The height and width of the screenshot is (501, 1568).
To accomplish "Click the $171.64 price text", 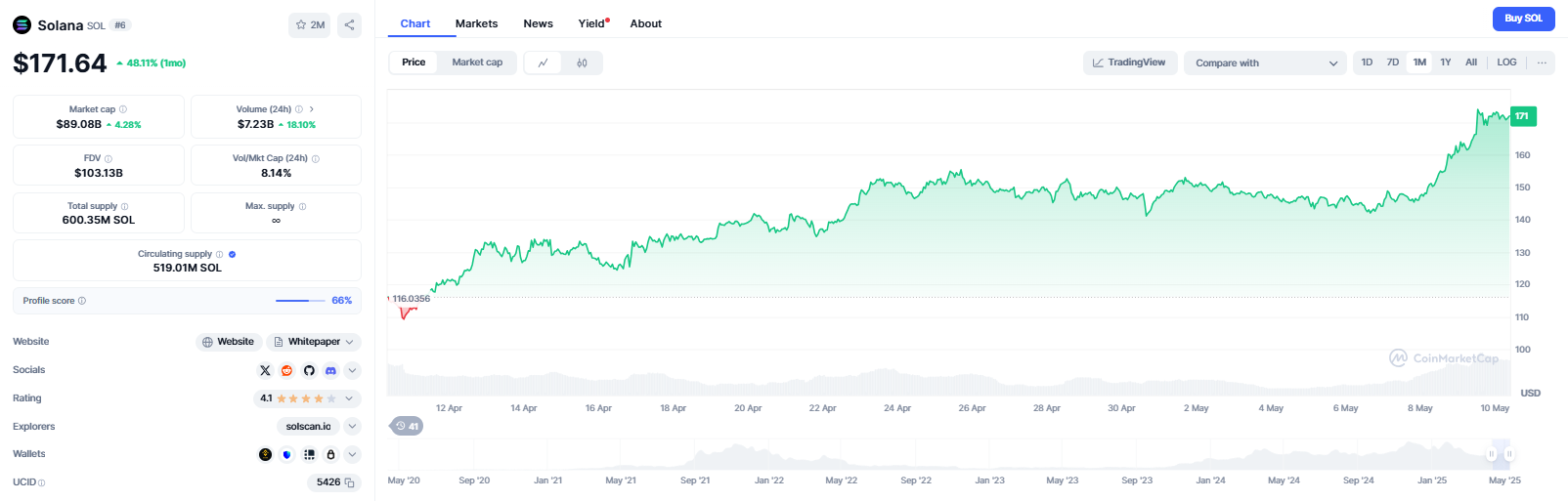I will [60, 63].
